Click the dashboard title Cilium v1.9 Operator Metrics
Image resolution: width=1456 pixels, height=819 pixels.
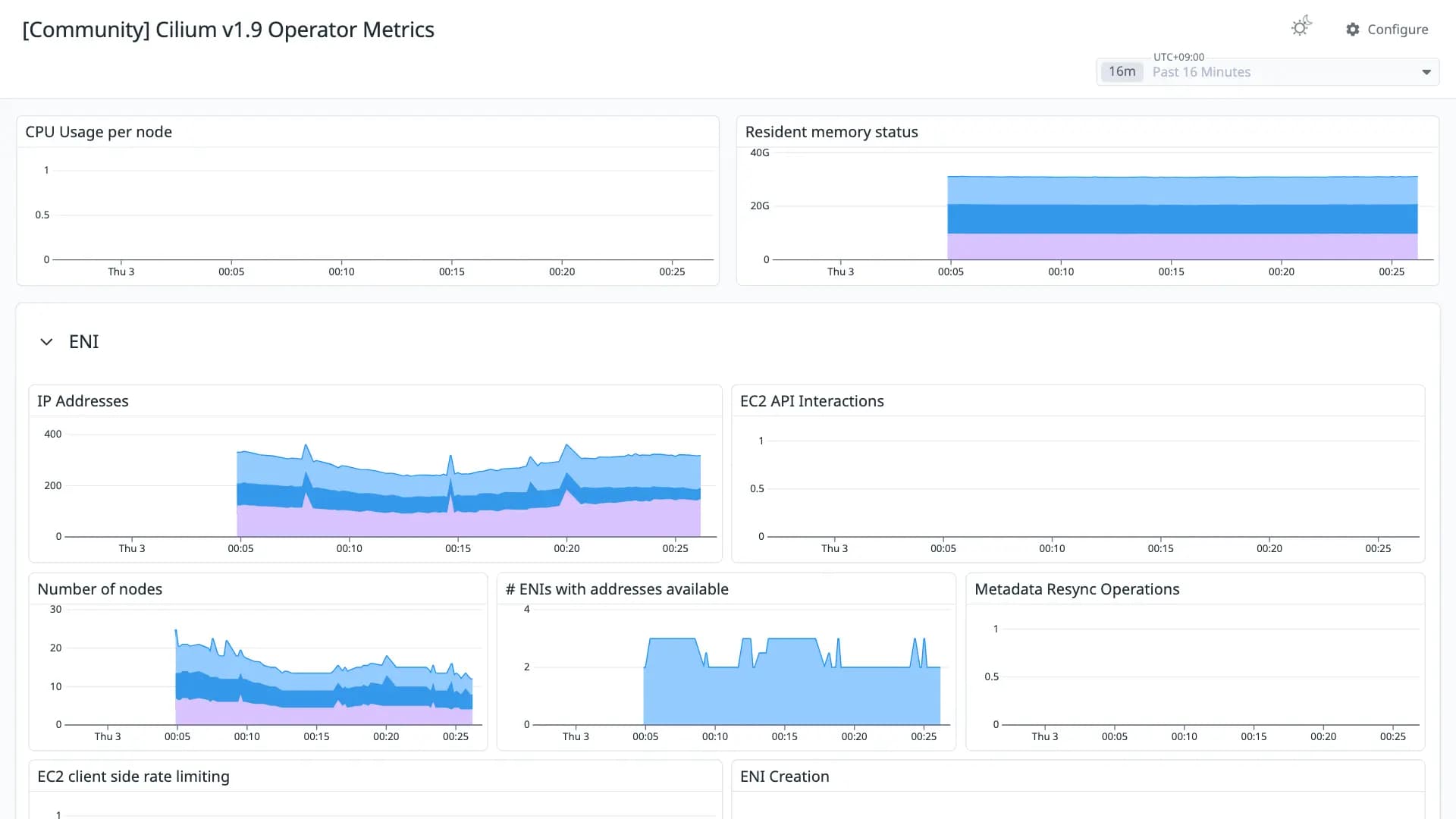point(228,30)
